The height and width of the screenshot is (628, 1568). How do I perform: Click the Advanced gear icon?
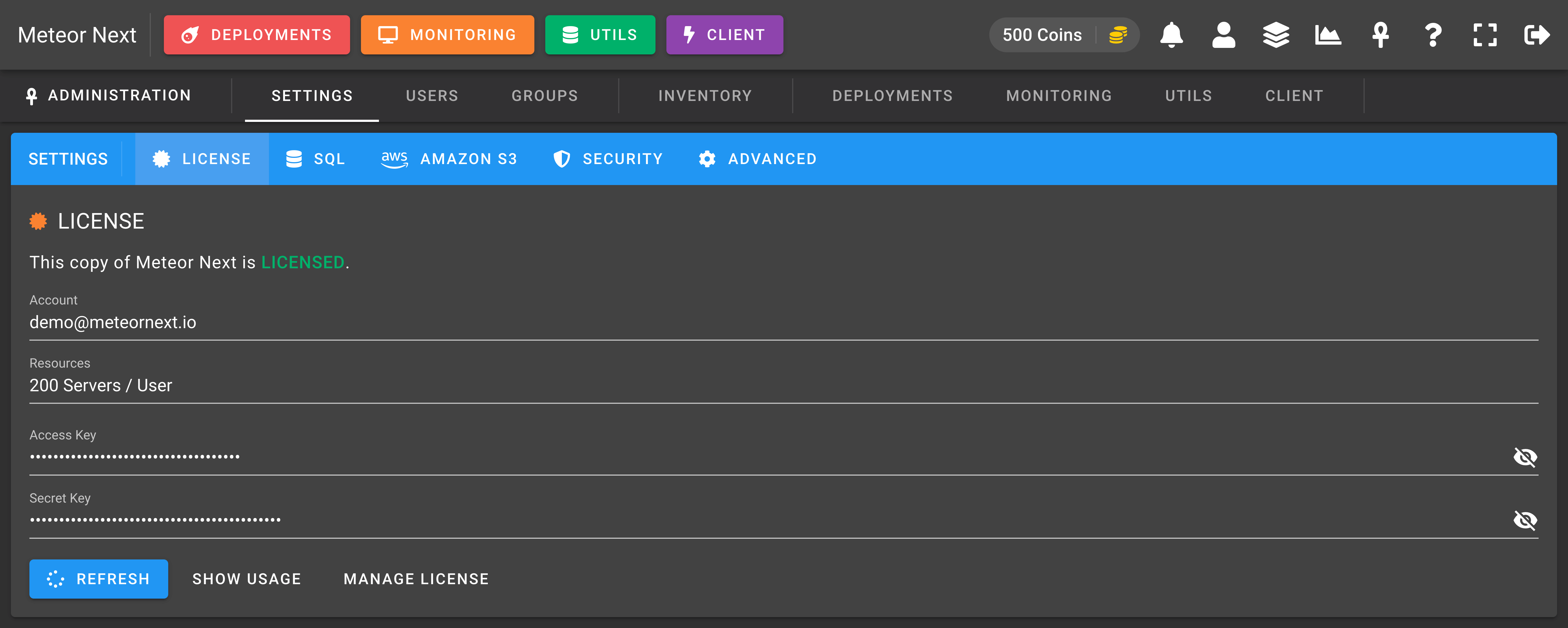tap(707, 159)
